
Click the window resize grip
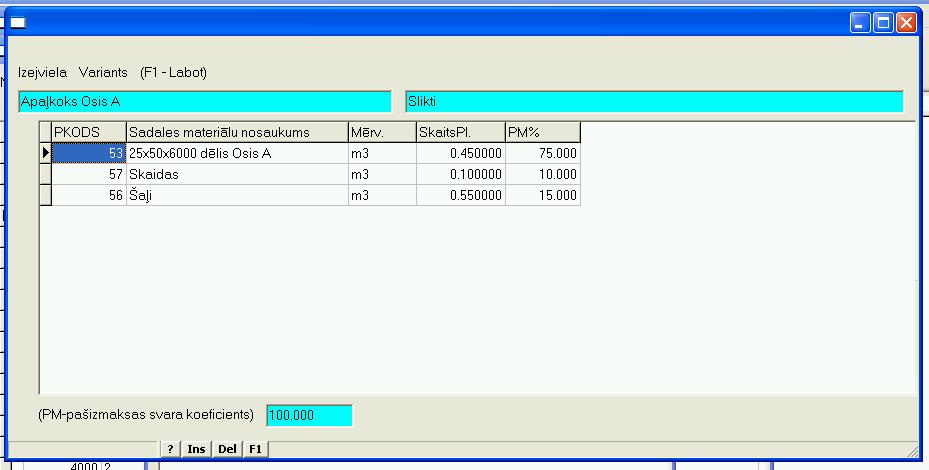click(913, 452)
